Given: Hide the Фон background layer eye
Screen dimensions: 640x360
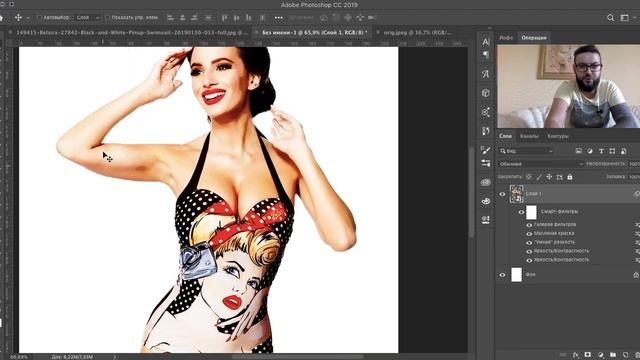Looking at the screenshot, I should pyautogui.click(x=502, y=275).
